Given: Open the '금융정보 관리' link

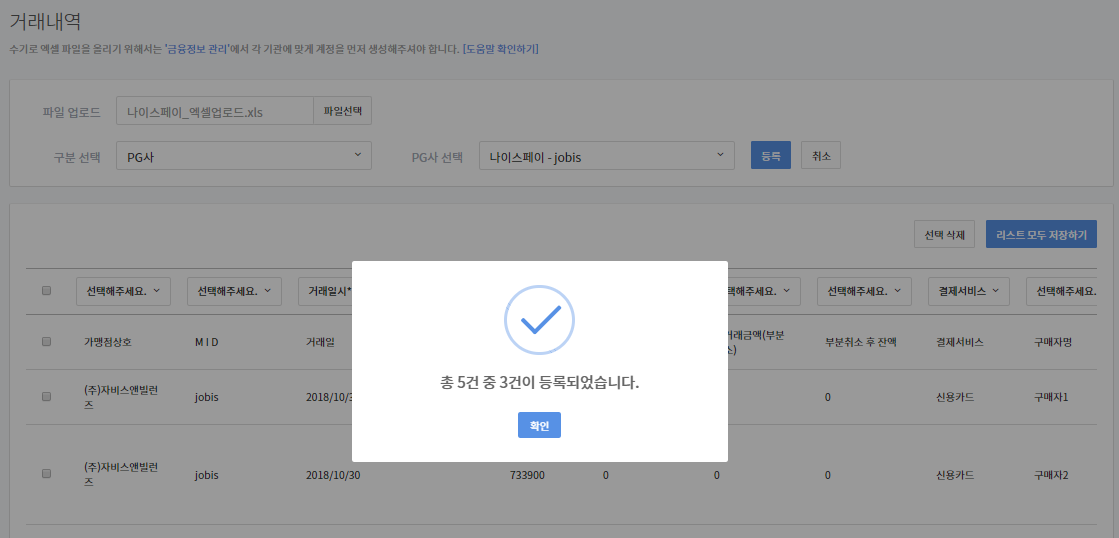Looking at the screenshot, I should click(198, 49).
